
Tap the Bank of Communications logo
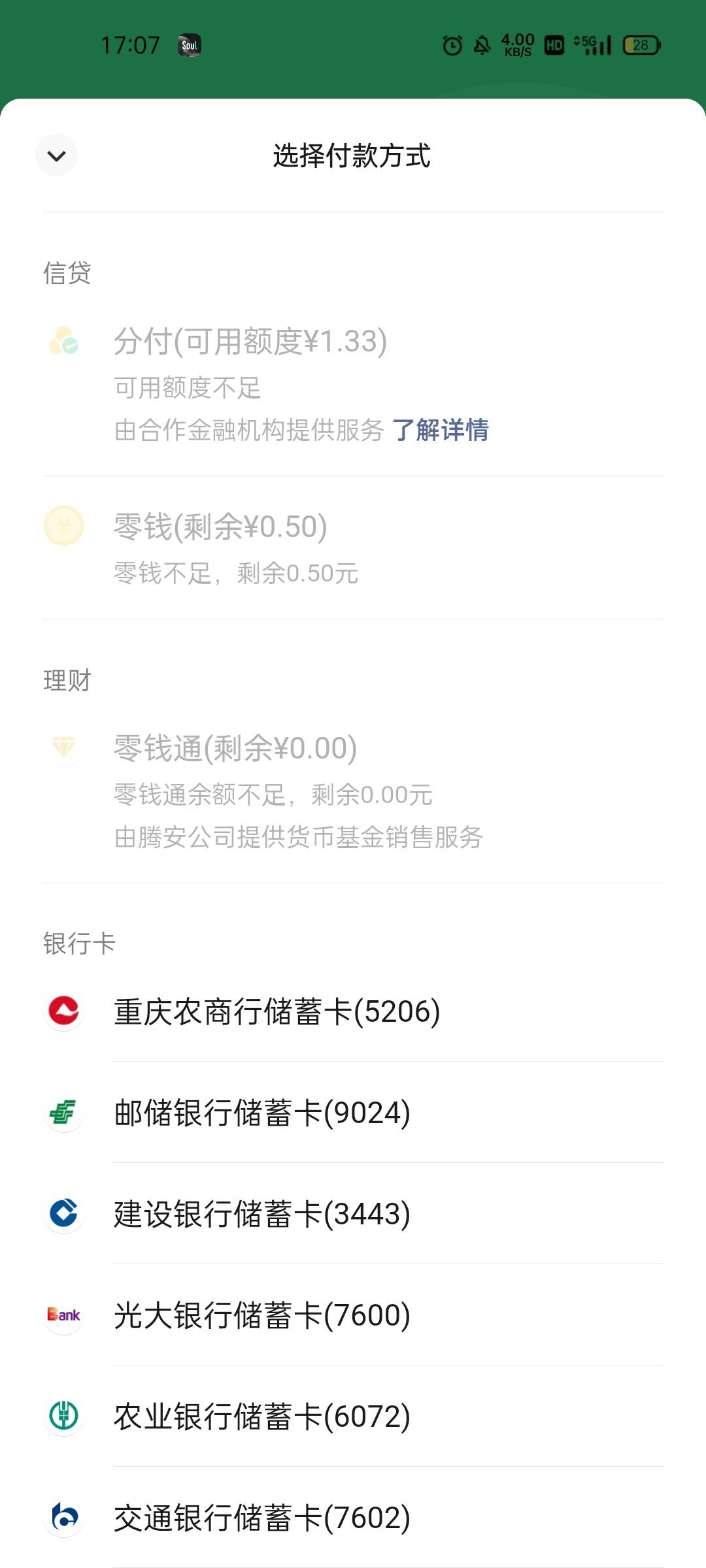click(x=63, y=1517)
